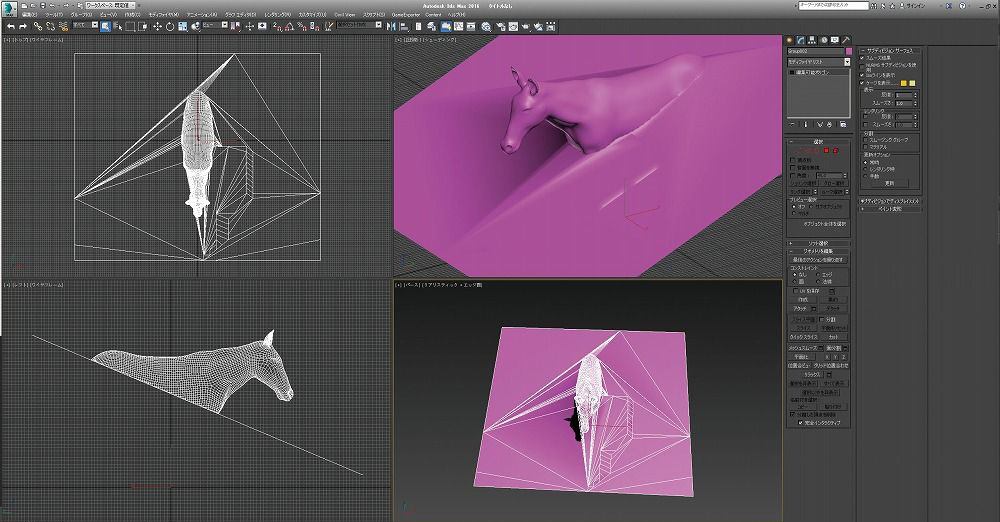
Task: Toggle Window/Crossing selection mode
Action: 142,26
